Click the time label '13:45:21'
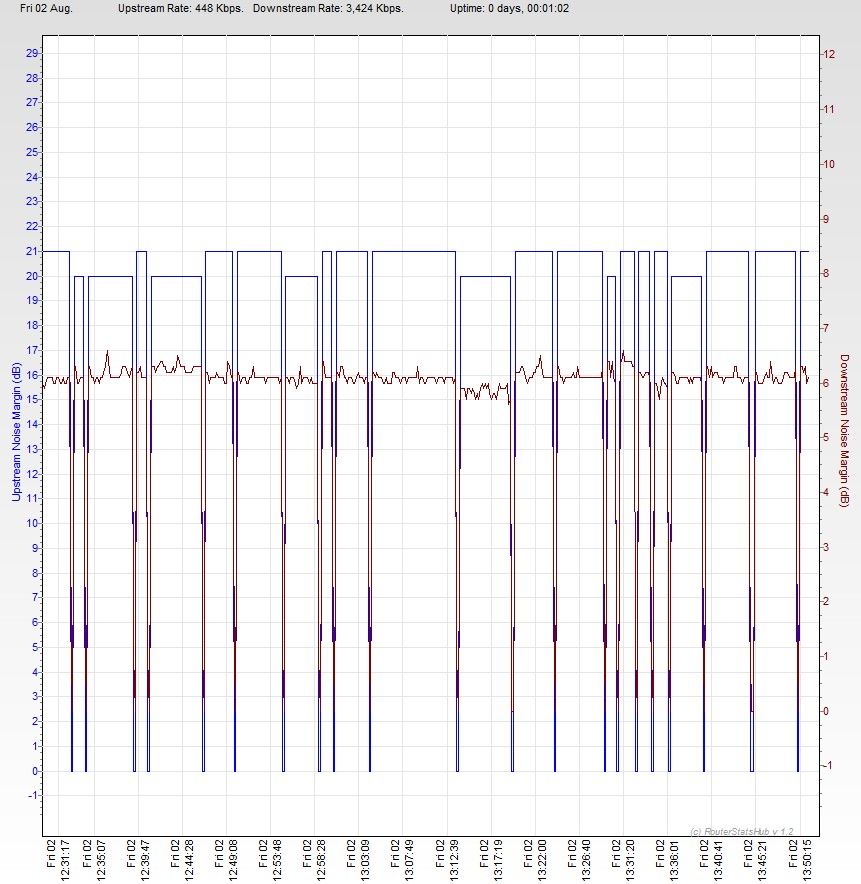Viewport: 861px width, 884px height. [762, 860]
